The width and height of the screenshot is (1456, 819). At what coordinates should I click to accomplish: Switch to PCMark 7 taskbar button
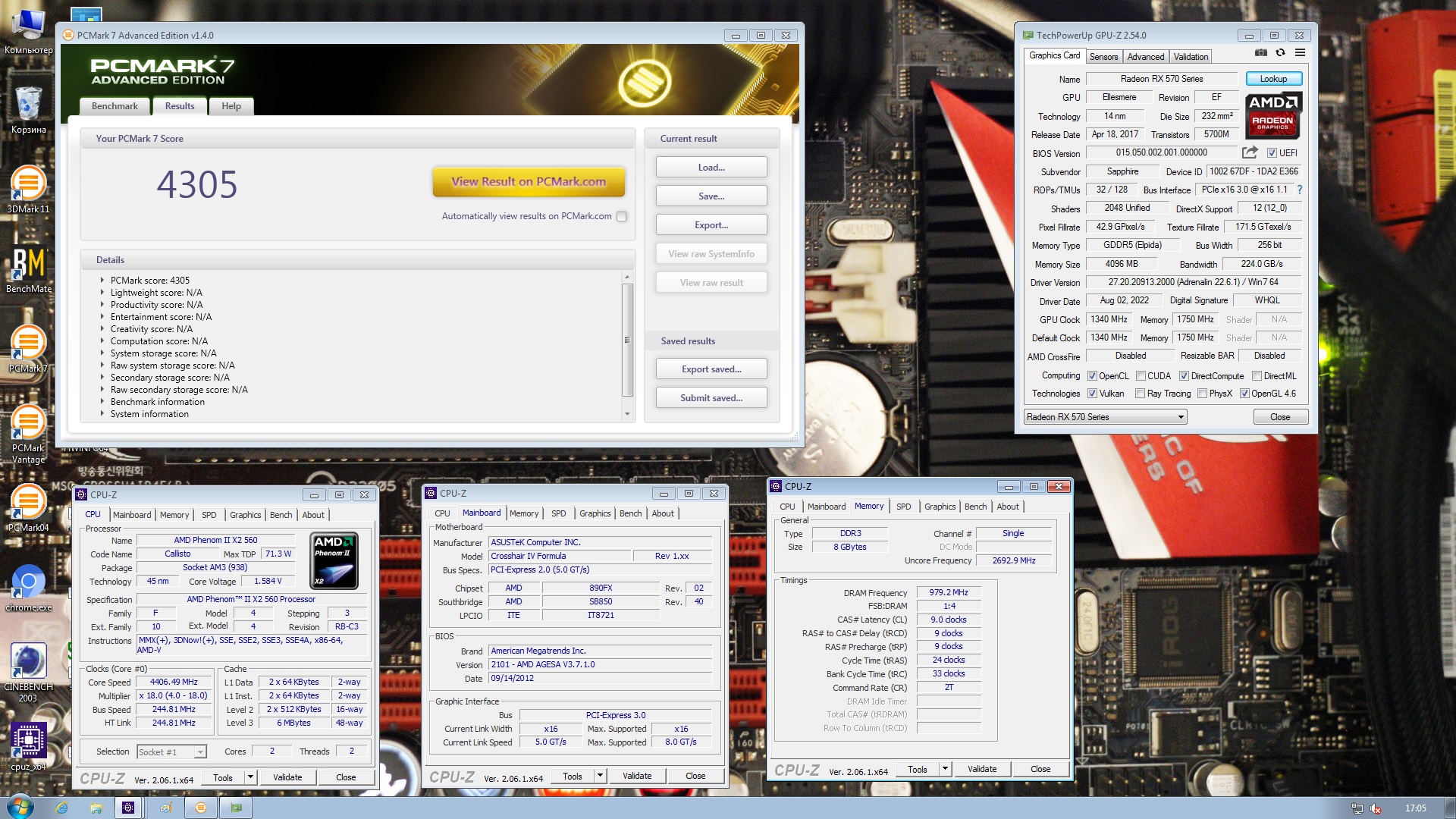click(201, 808)
